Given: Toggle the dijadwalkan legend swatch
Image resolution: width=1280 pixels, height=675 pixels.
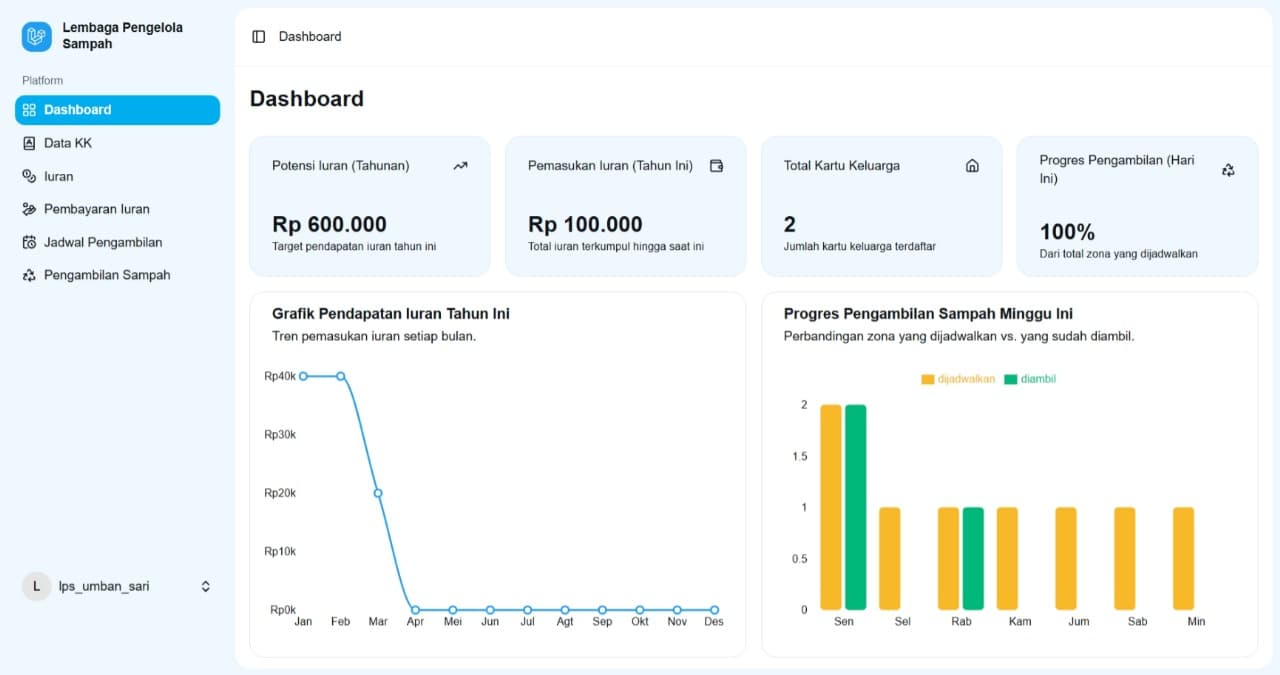Looking at the screenshot, I should tap(928, 379).
